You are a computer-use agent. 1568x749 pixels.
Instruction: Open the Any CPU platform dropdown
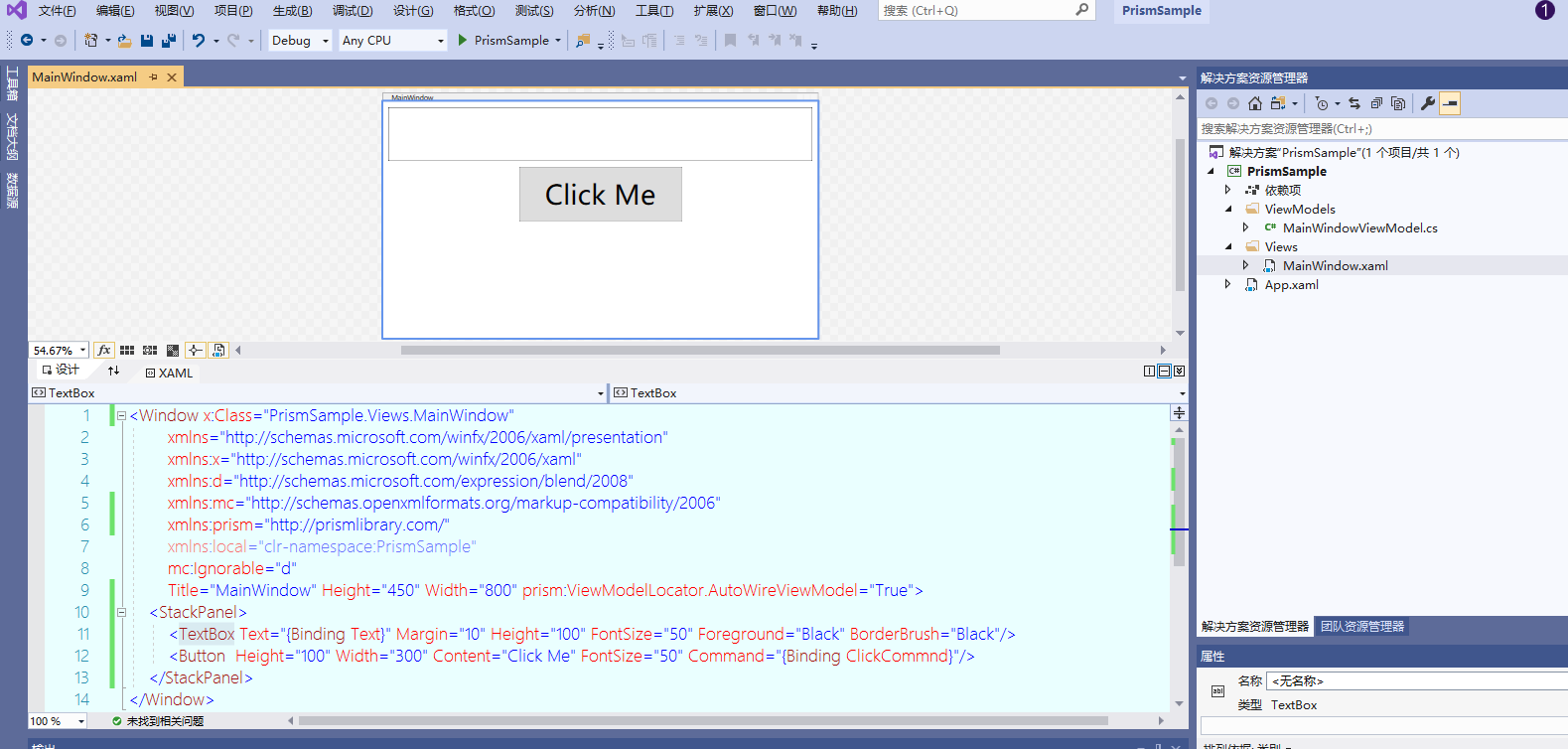392,41
